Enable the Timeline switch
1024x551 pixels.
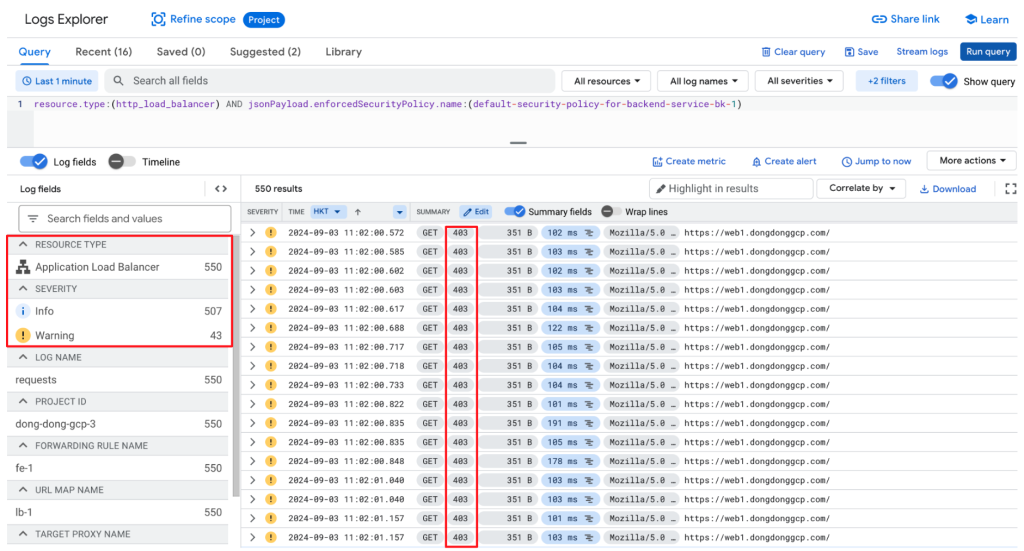click(121, 161)
